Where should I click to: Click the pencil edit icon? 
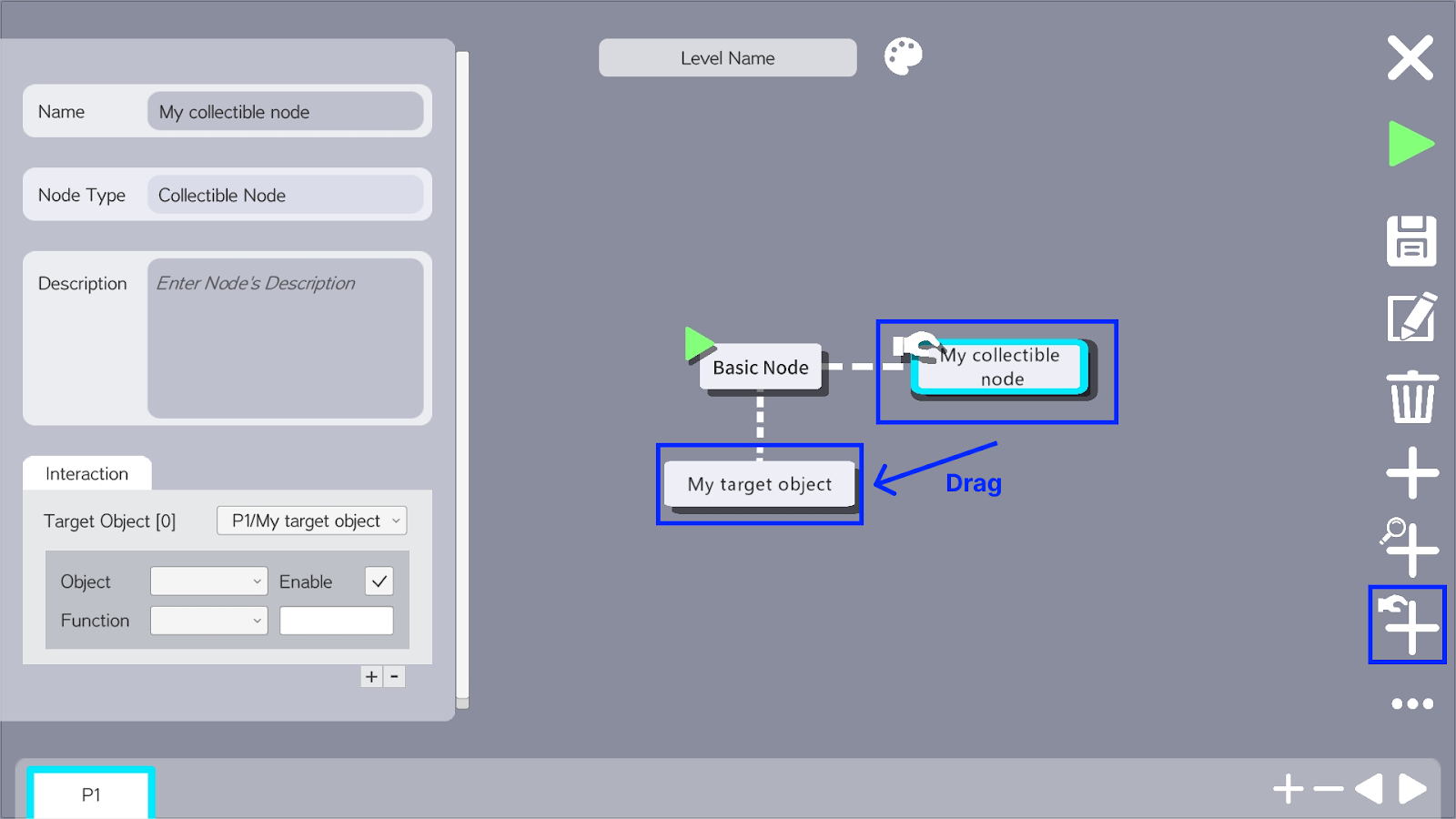coord(1411,318)
